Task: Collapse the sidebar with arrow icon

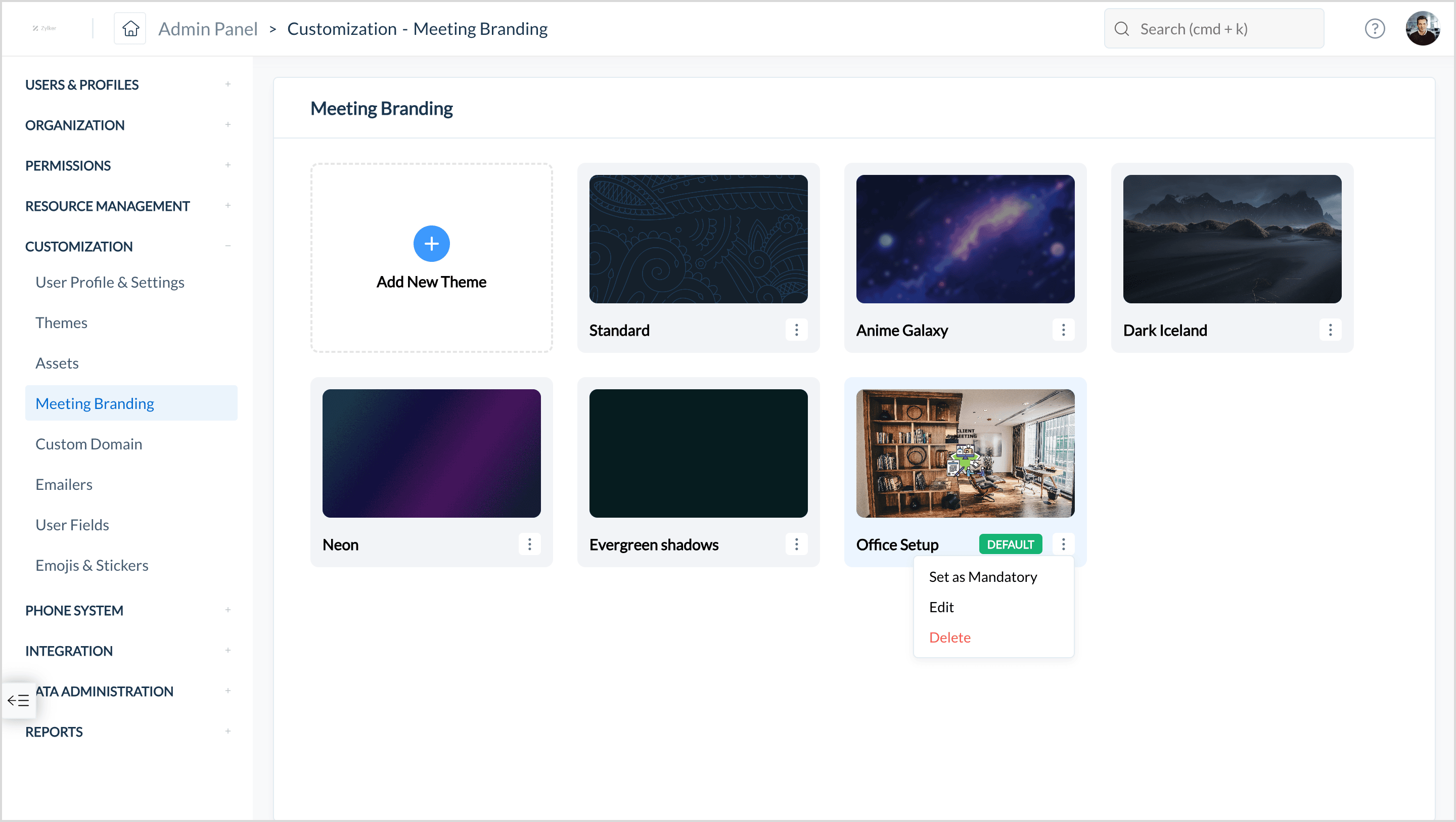Action: (19, 701)
